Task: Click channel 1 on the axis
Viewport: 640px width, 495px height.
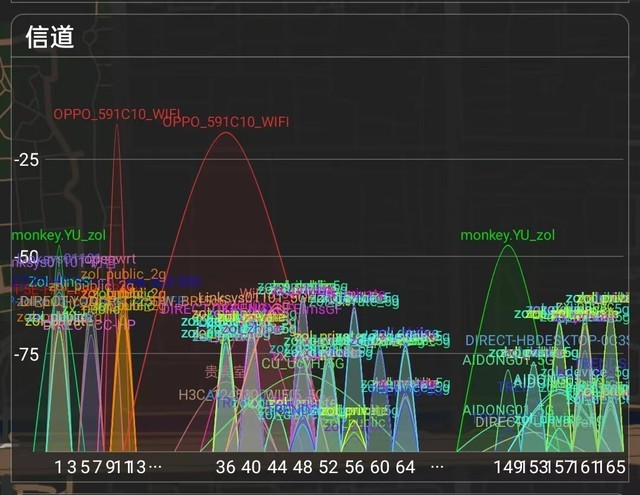Action: 59,467
